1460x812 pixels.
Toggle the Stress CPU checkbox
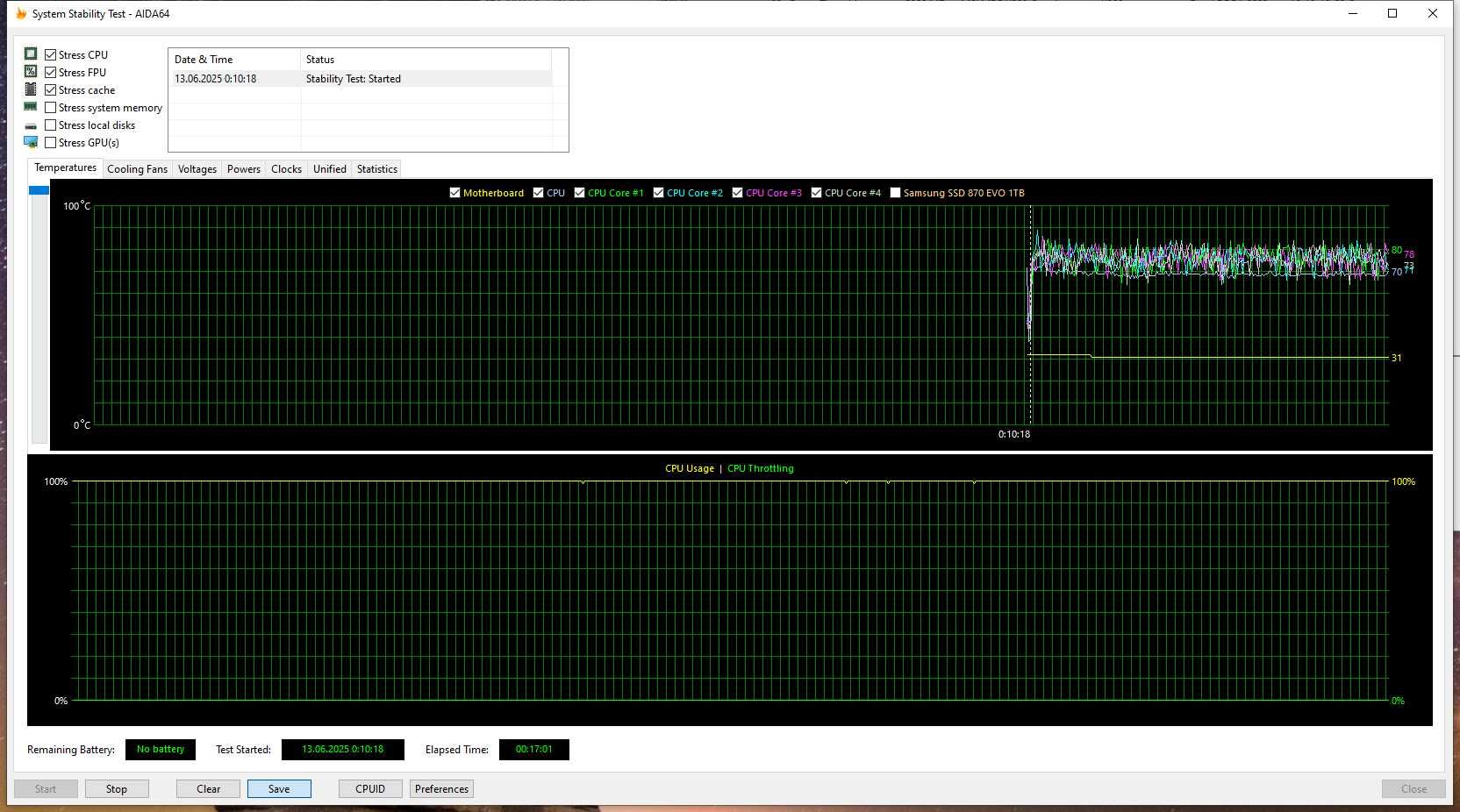pos(51,54)
